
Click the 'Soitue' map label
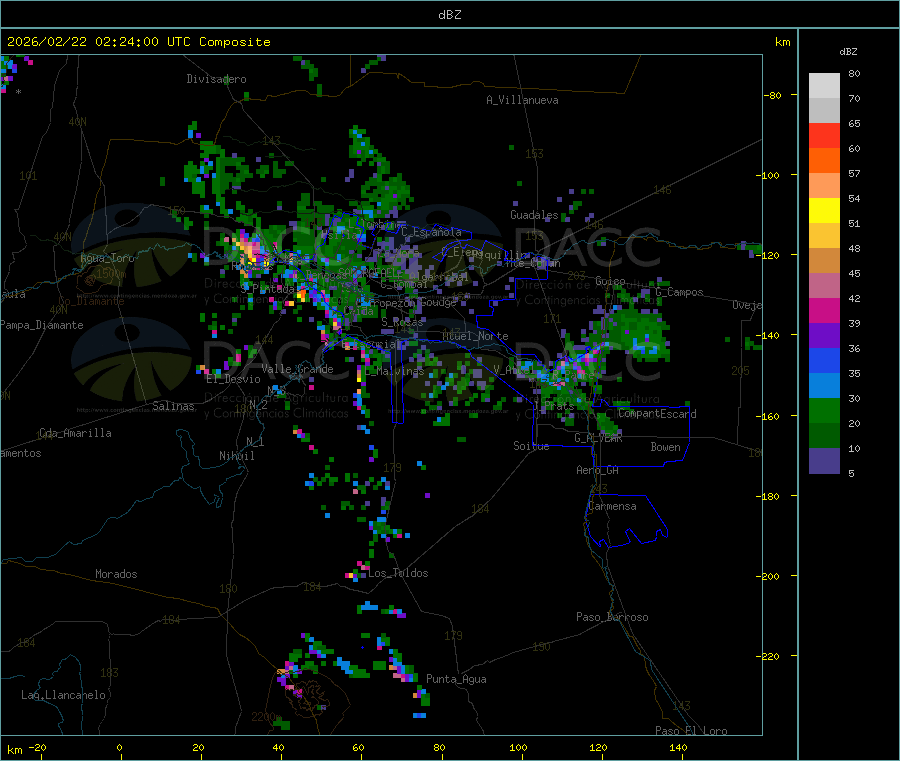point(531,446)
